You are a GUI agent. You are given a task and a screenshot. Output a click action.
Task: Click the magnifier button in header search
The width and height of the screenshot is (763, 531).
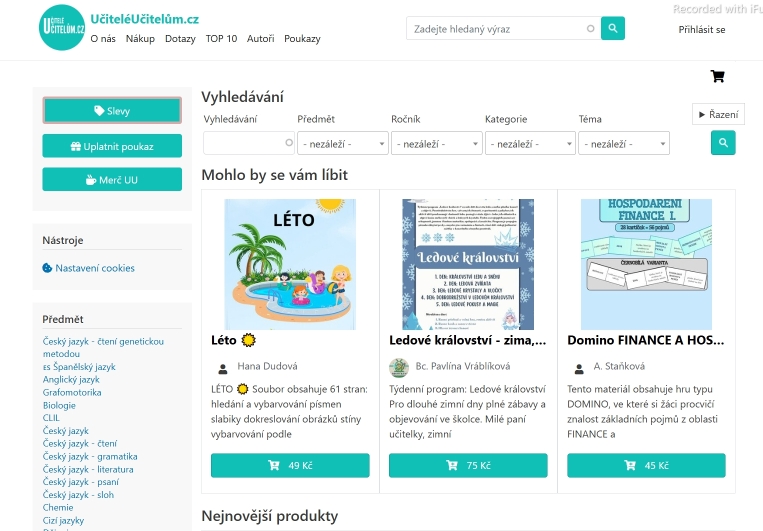[x=613, y=28]
